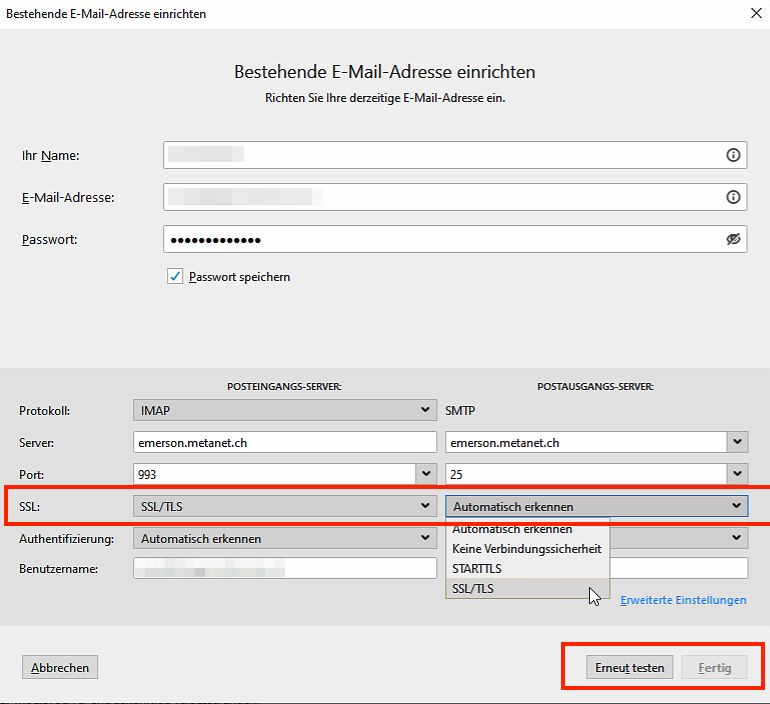Click into the Passwort input field

(440, 239)
